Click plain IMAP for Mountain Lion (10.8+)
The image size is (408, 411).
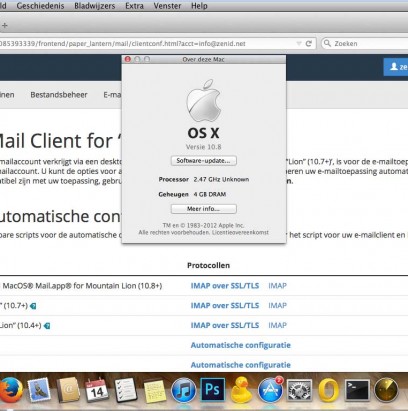click(277, 286)
